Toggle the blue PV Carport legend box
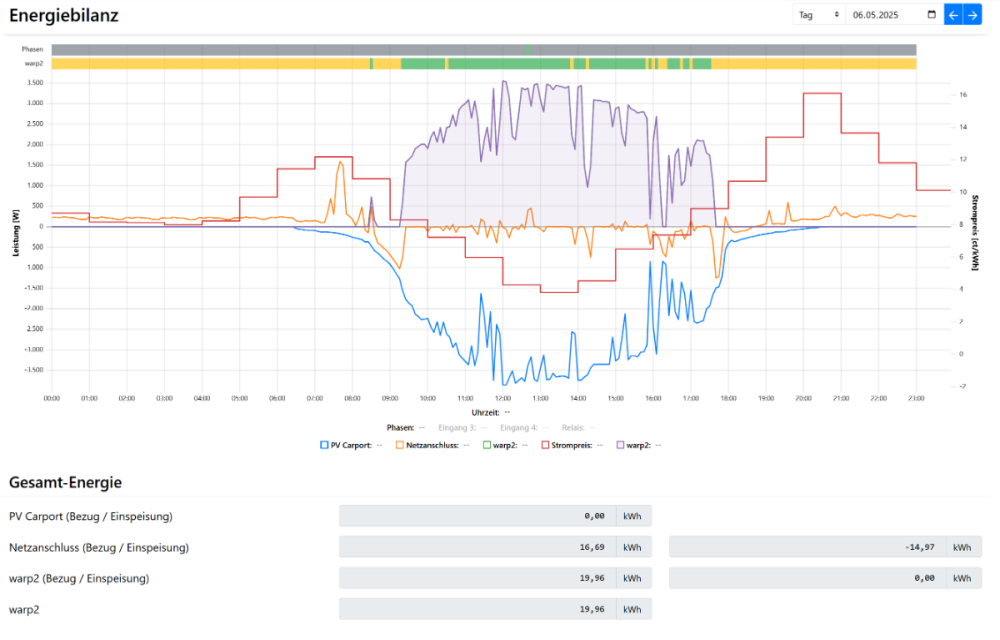Screen dimensions: 1000x640 tap(324, 445)
